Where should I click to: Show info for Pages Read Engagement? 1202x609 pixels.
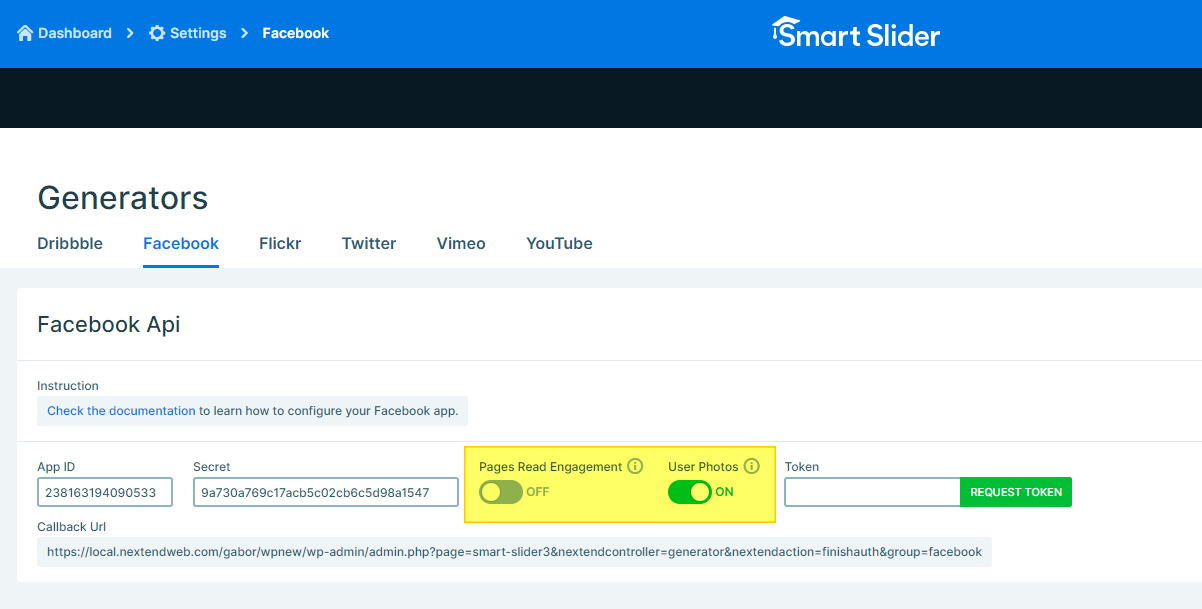pos(635,466)
